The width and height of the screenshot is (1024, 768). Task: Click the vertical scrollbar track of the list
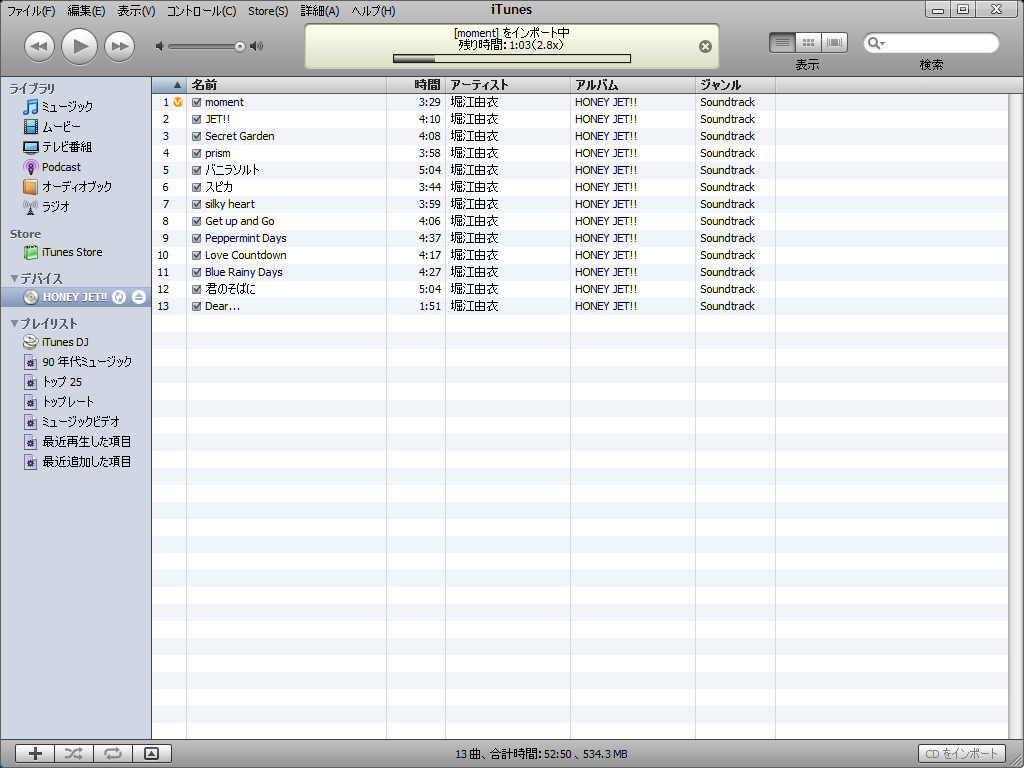pos(1016,416)
